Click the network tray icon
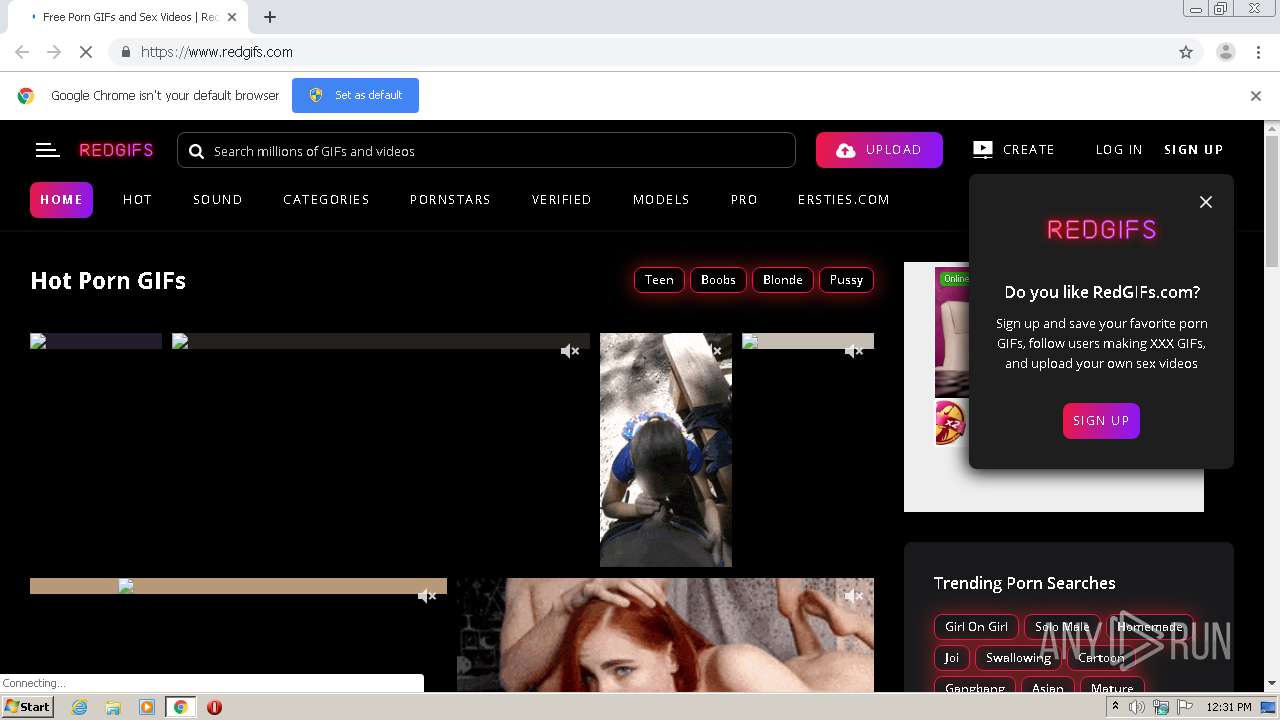 1161,707
